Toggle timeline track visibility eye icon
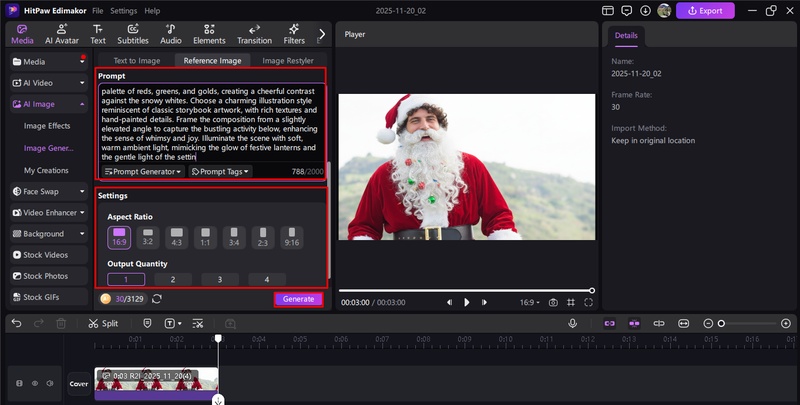The image size is (800, 405). (35, 383)
